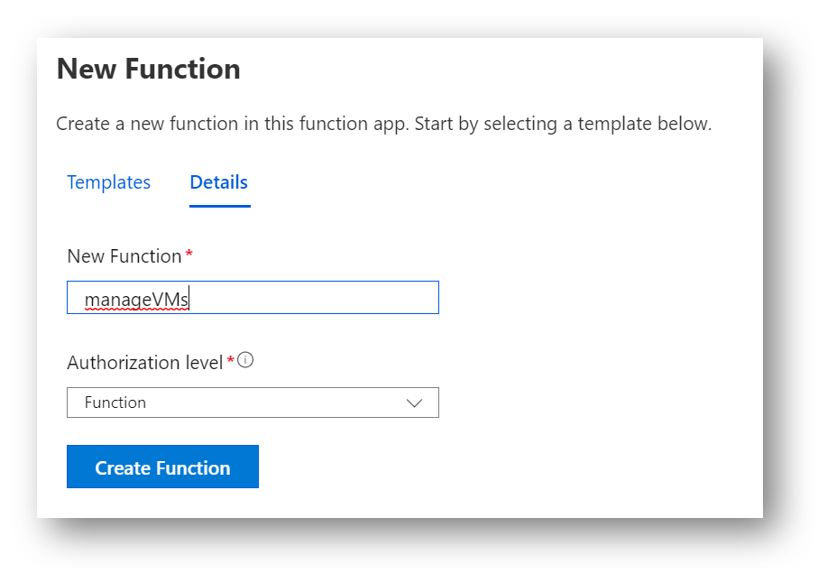Click the word 'template' in the description
Viewport: 816px width, 568px height.
coord(615,124)
